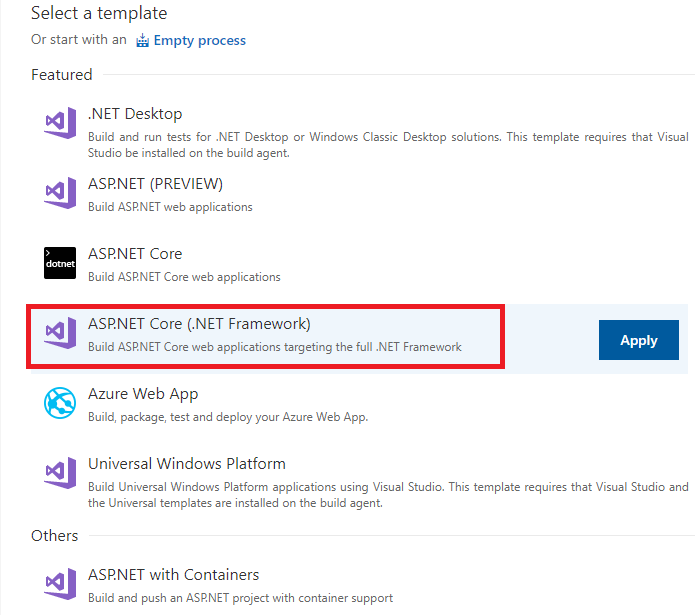Click the Azure Web App globe icon
This screenshot has height=615, width=695.
click(60, 403)
